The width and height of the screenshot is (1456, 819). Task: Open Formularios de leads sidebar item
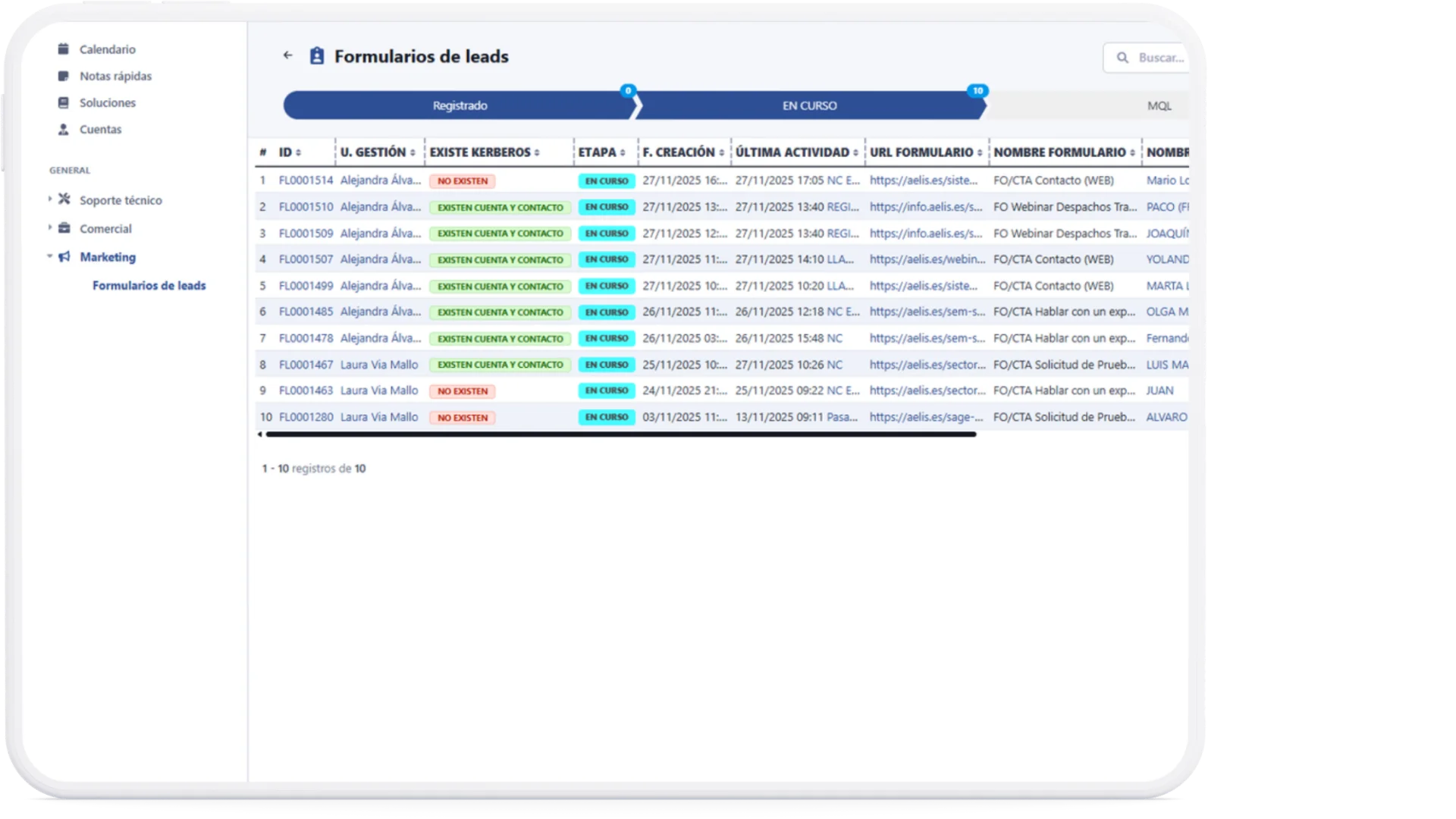coord(149,286)
